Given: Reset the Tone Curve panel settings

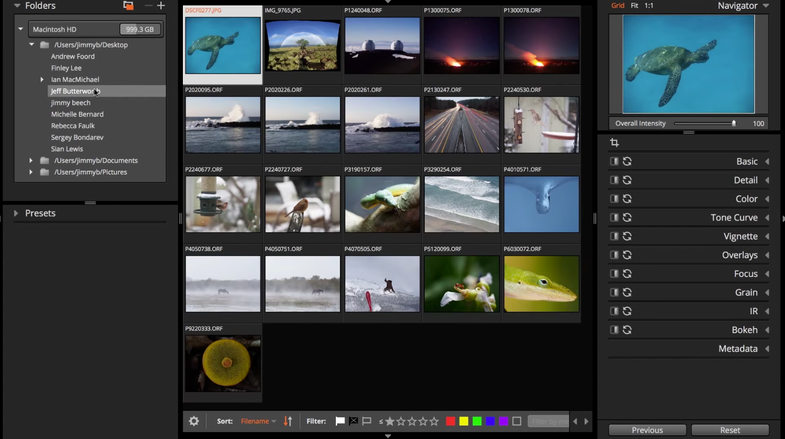Looking at the screenshot, I should point(628,218).
